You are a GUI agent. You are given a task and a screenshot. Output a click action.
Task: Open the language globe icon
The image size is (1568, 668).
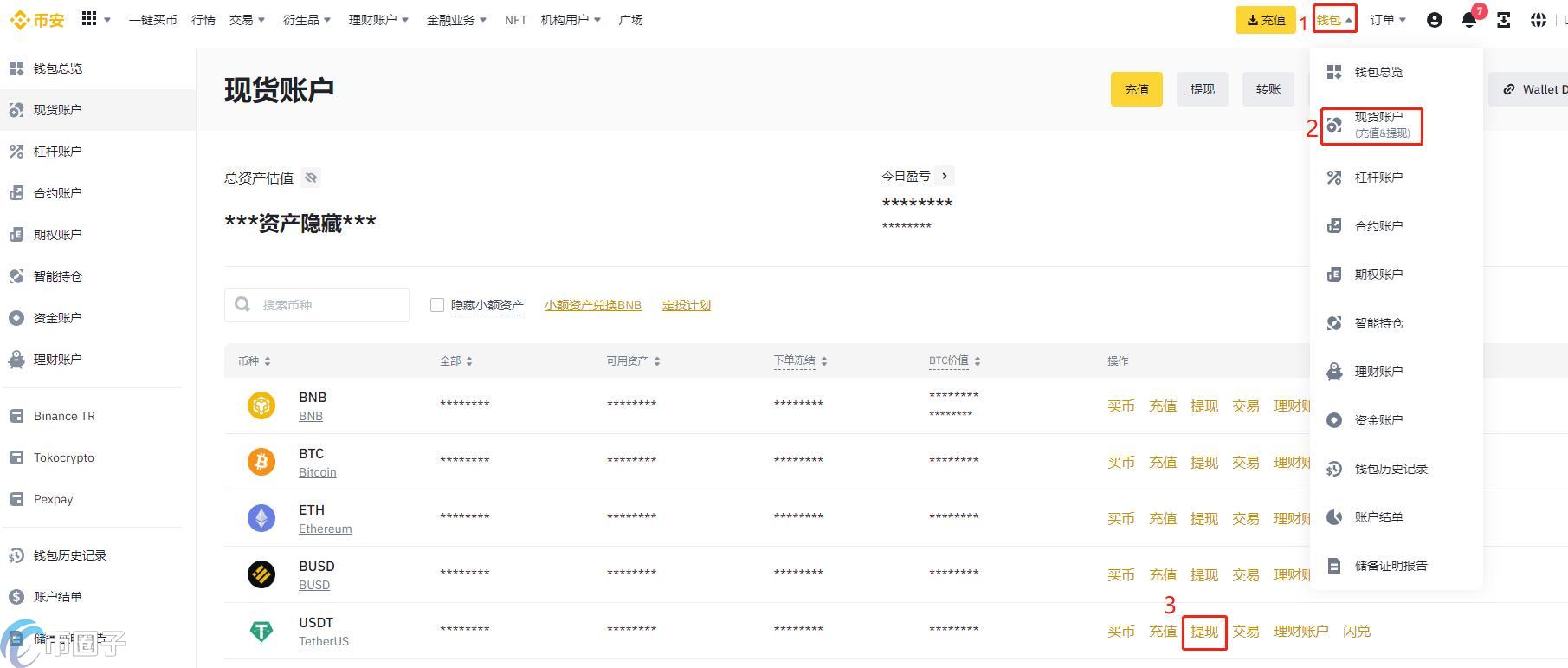click(x=1539, y=20)
